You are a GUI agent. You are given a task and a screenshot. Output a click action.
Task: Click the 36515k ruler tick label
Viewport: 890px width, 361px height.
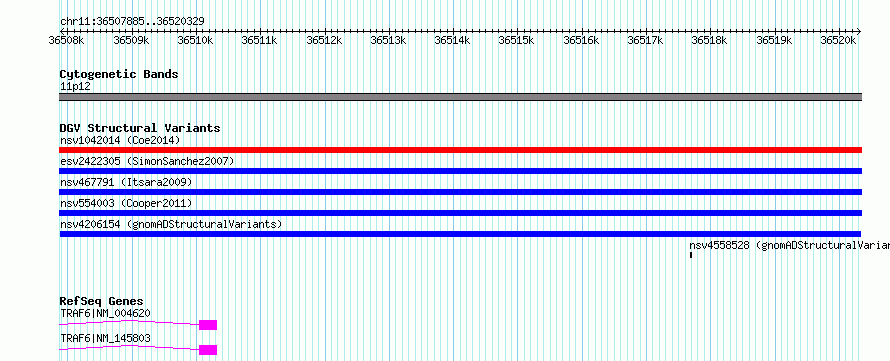point(517,40)
